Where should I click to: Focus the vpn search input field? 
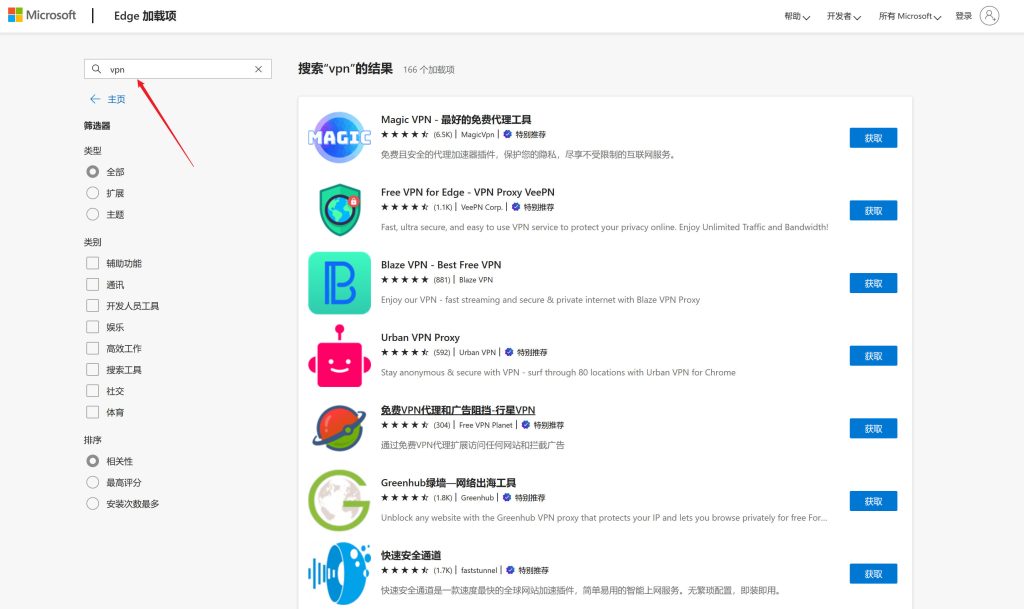[178, 69]
